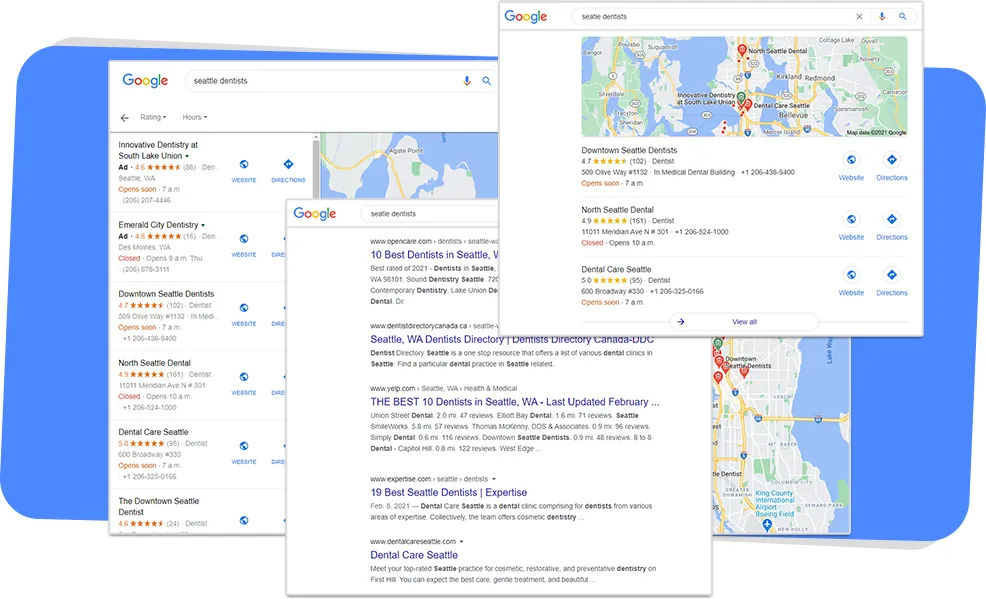
Task: Clear the search with the X in the local pack window
Action: pyautogui.click(x=860, y=17)
